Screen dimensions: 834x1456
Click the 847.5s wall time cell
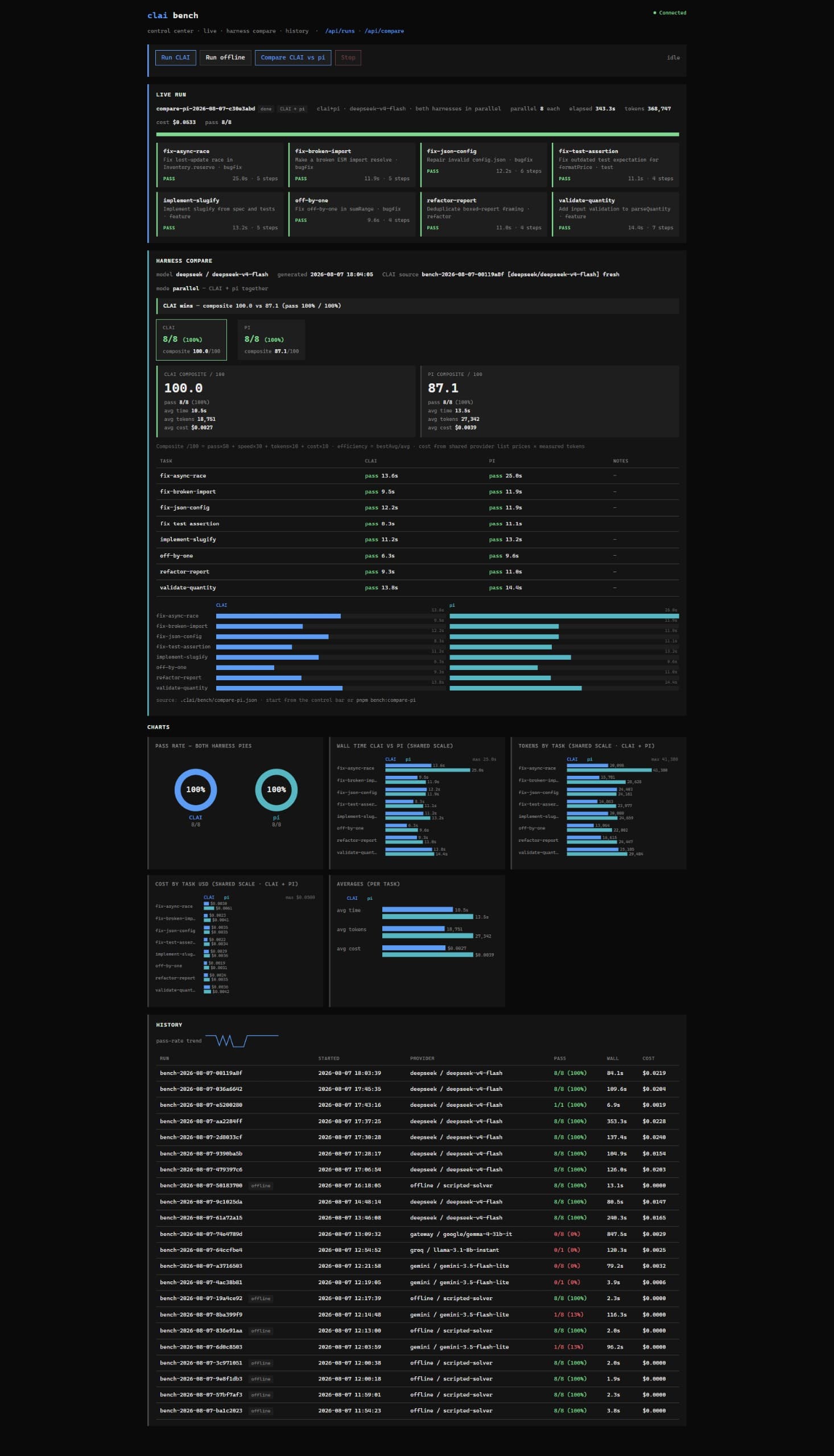616,1234
